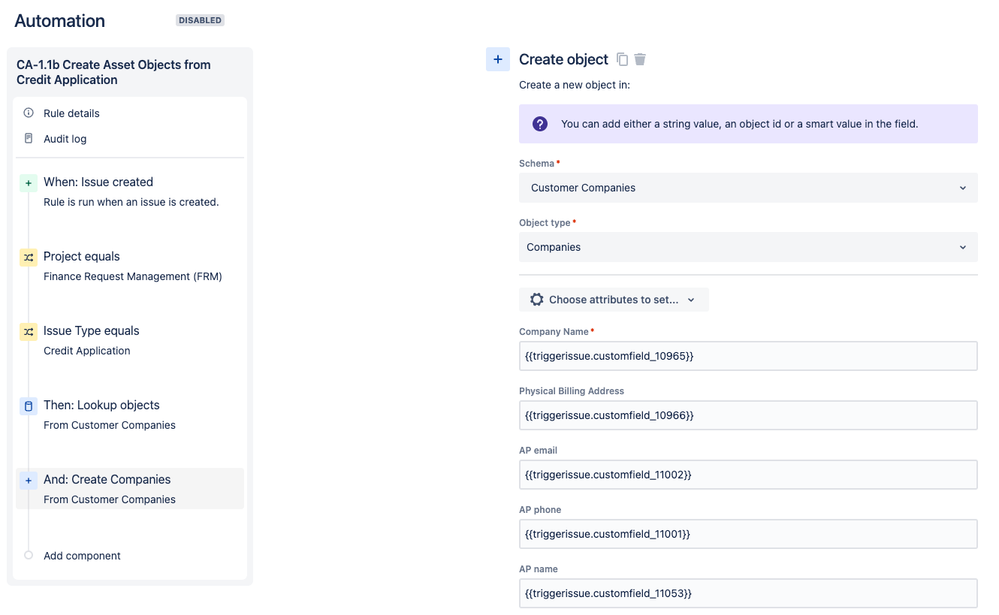999x615 pixels.
Task: Click the green plus icon for Issue created
Action: 29,183
